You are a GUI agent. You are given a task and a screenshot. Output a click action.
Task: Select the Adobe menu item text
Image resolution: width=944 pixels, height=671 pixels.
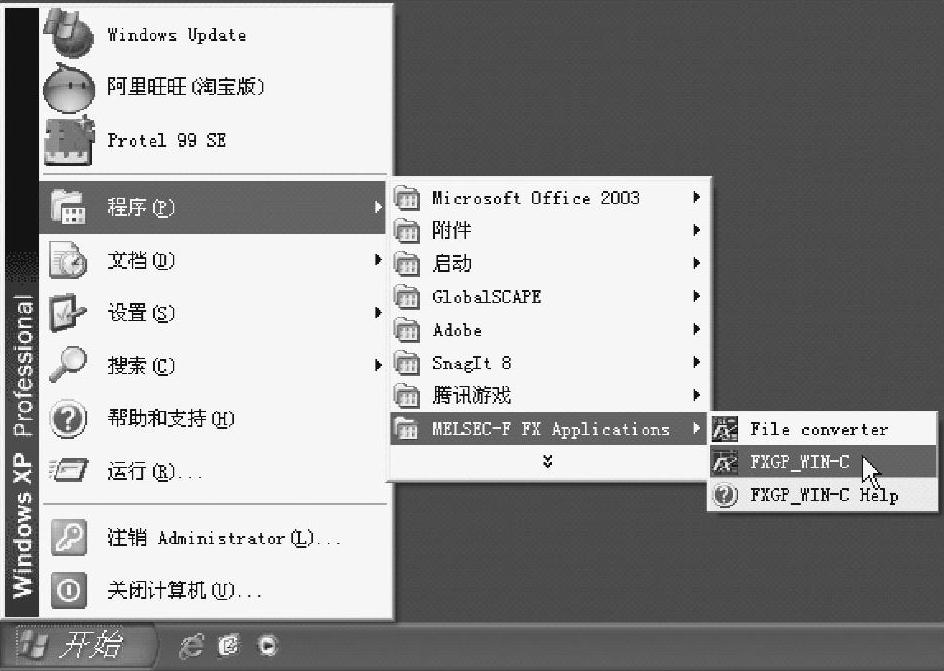(x=457, y=330)
